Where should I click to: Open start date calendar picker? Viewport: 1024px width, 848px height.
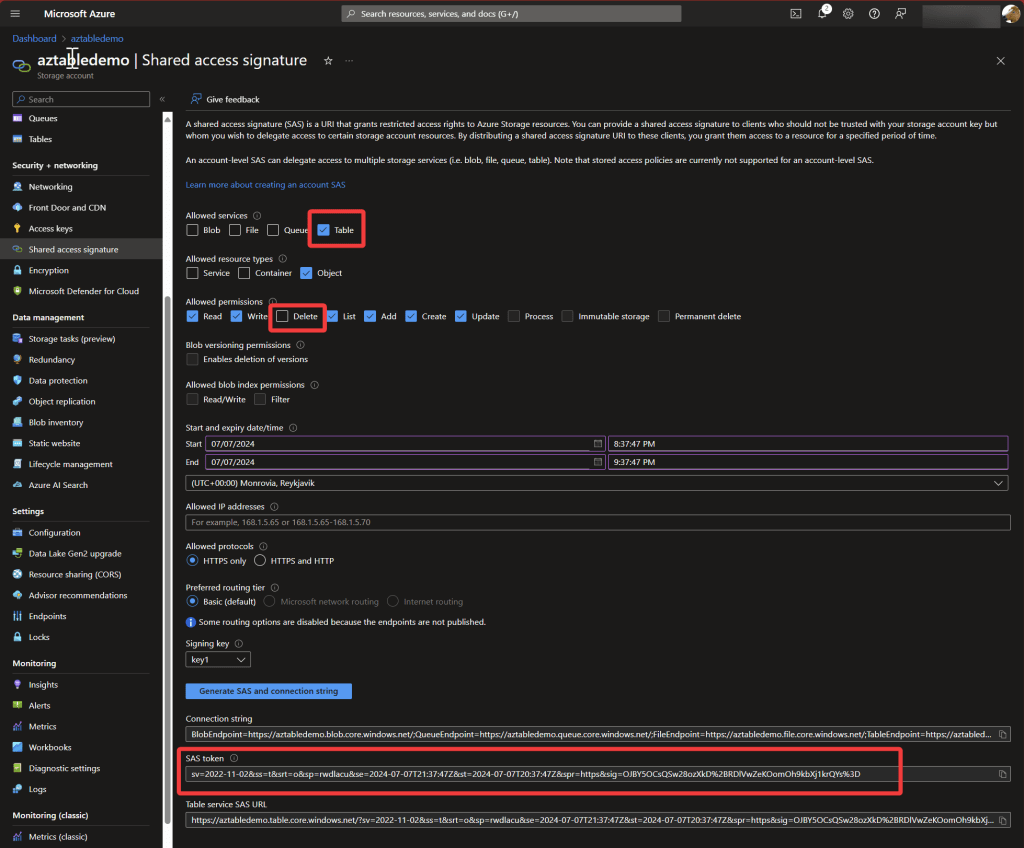click(598, 443)
